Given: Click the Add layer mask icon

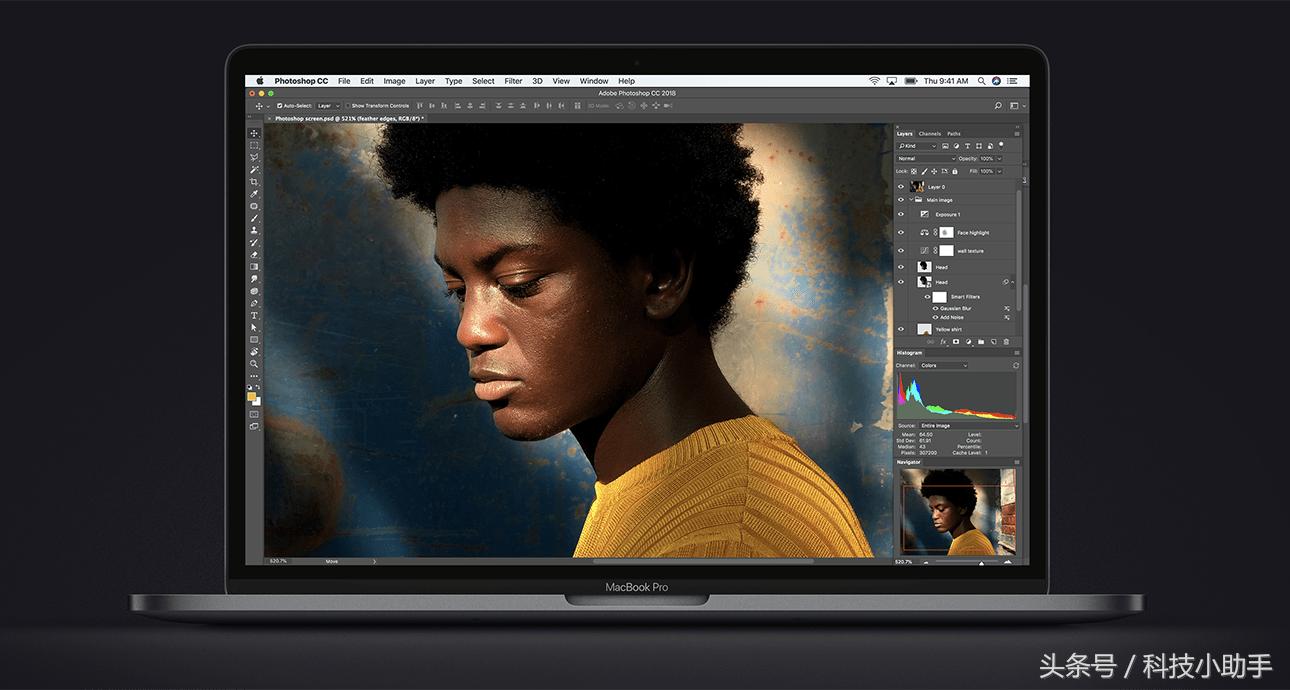Looking at the screenshot, I should 955,340.
